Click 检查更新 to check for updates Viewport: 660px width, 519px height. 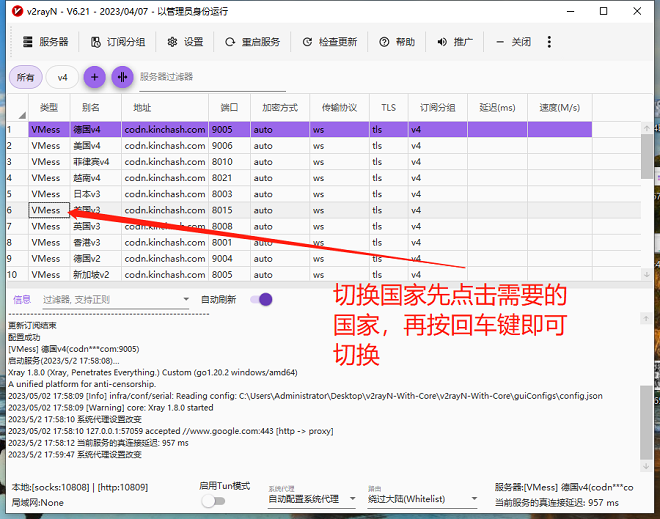(329, 42)
